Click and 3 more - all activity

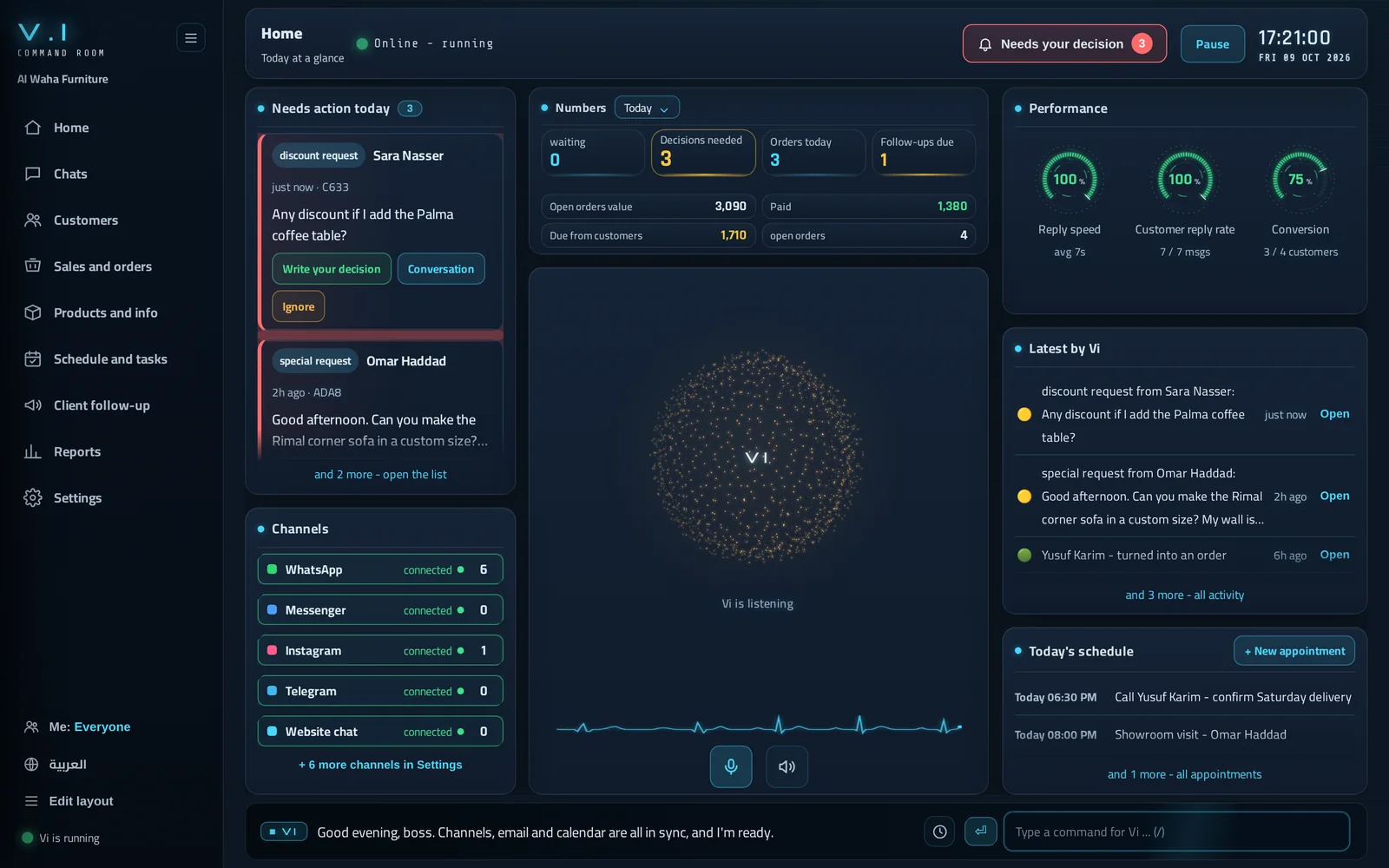[1184, 595]
